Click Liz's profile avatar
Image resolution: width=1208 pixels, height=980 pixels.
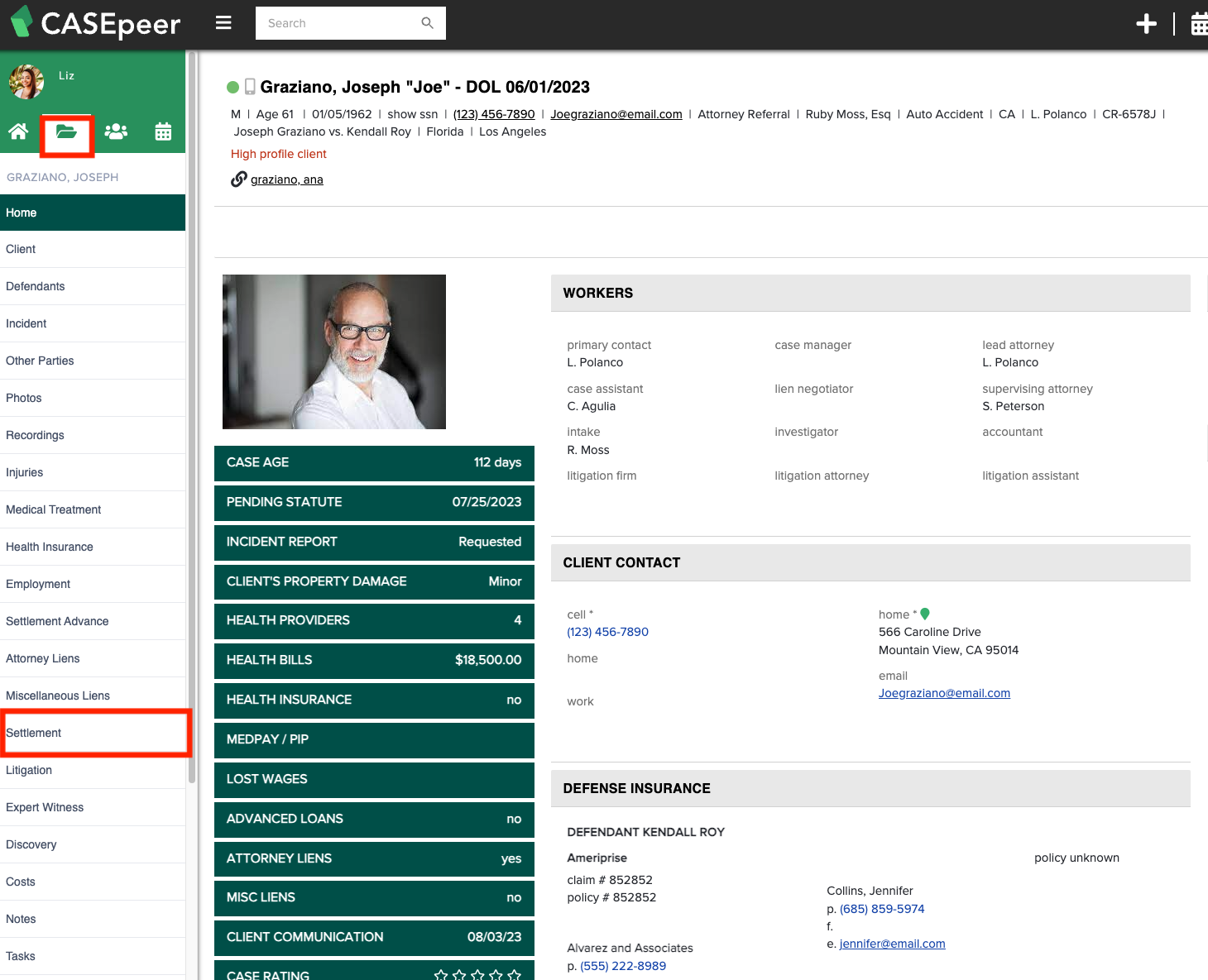coord(26,81)
